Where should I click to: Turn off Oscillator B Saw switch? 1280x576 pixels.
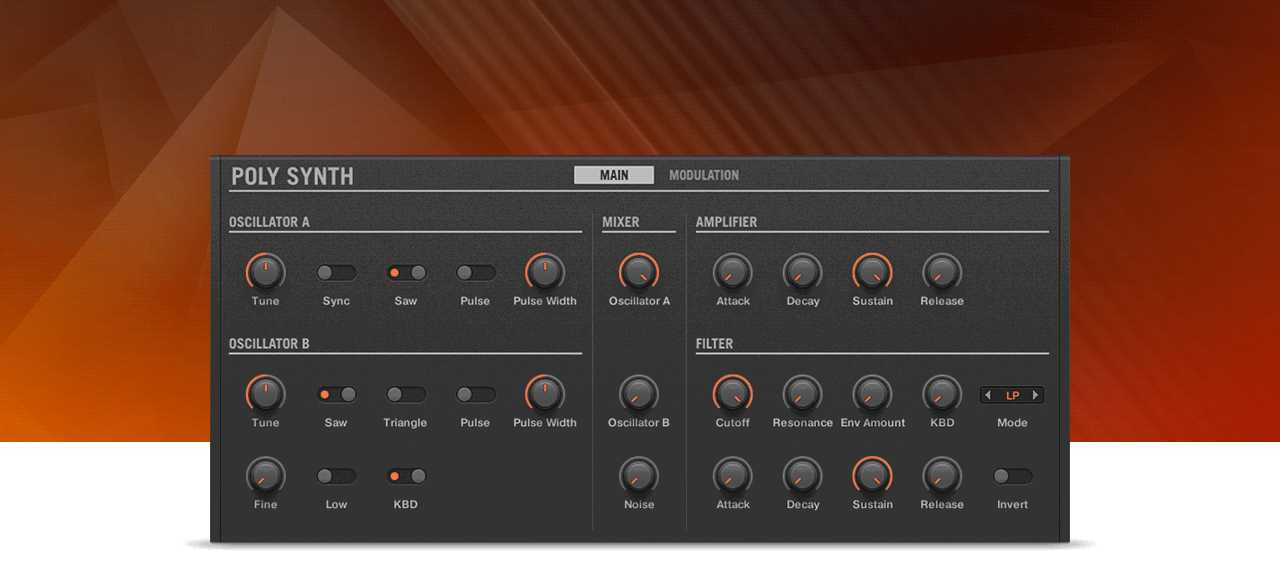[x=336, y=394]
